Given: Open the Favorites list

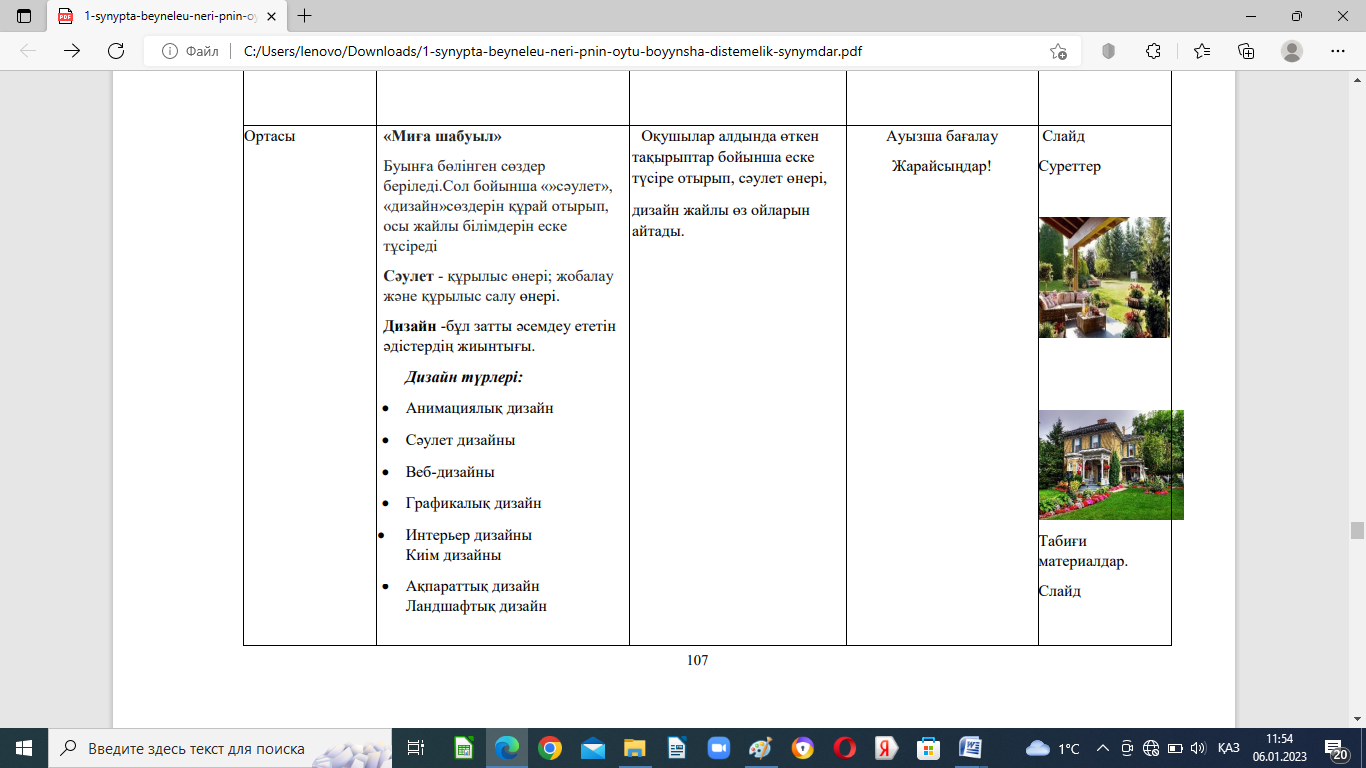Looking at the screenshot, I should coord(1201,51).
